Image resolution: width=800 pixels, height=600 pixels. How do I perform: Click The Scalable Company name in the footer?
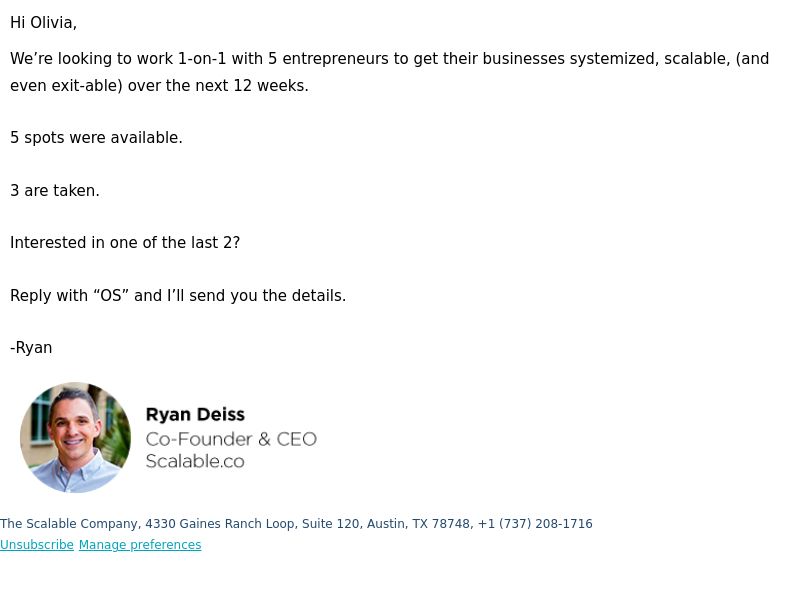point(68,524)
